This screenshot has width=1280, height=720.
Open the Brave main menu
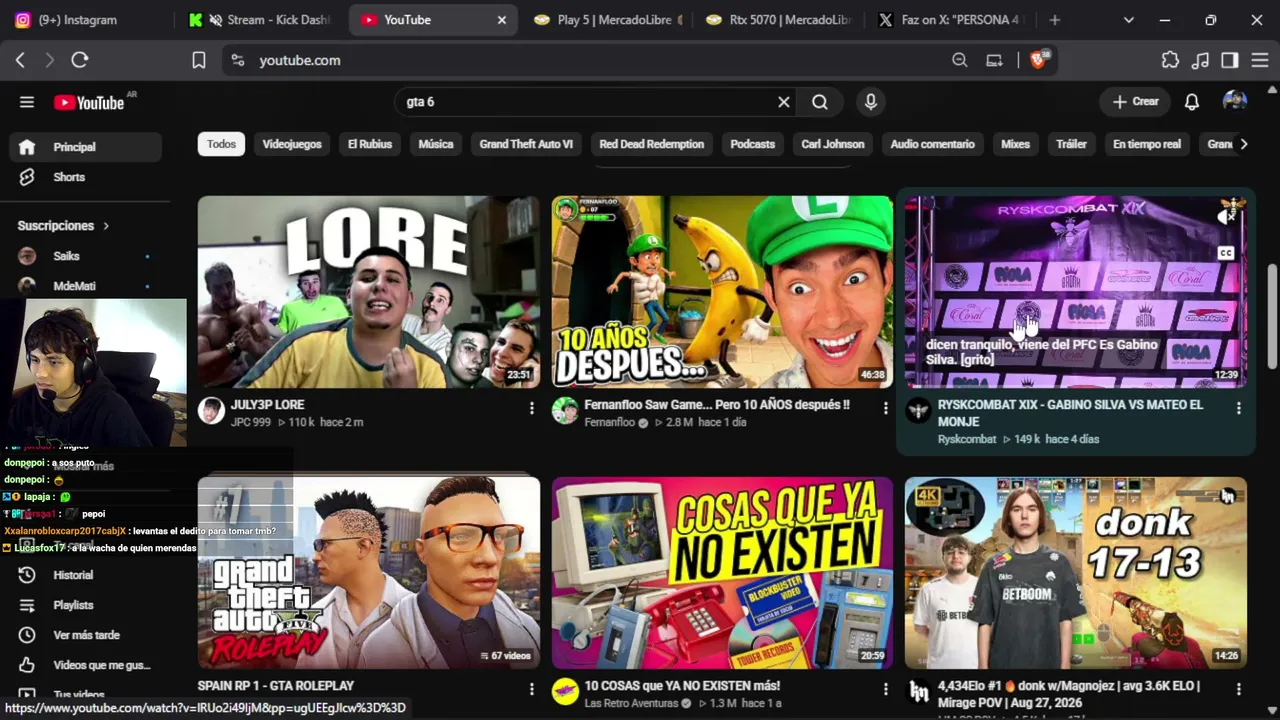point(1259,60)
